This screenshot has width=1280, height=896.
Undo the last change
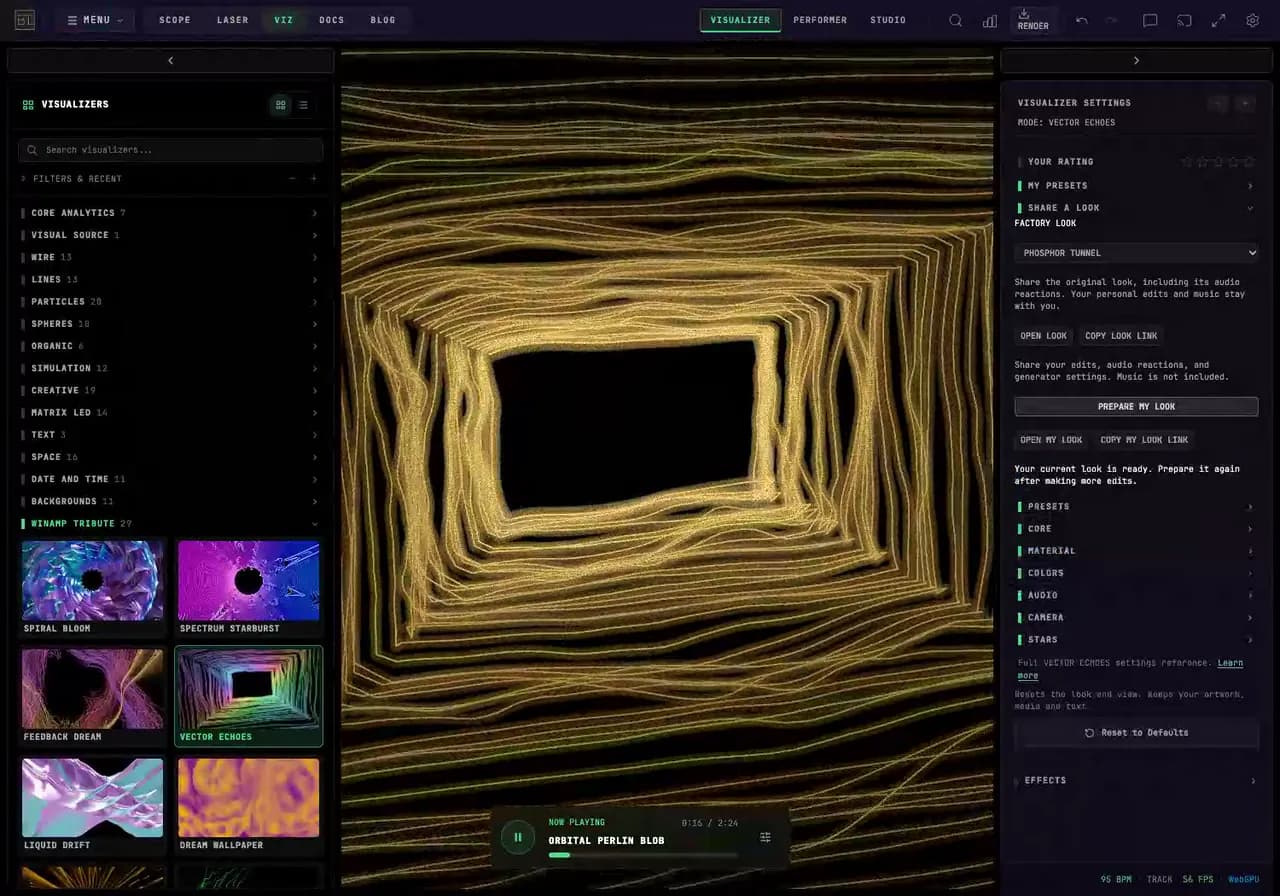click(1082, 20)
